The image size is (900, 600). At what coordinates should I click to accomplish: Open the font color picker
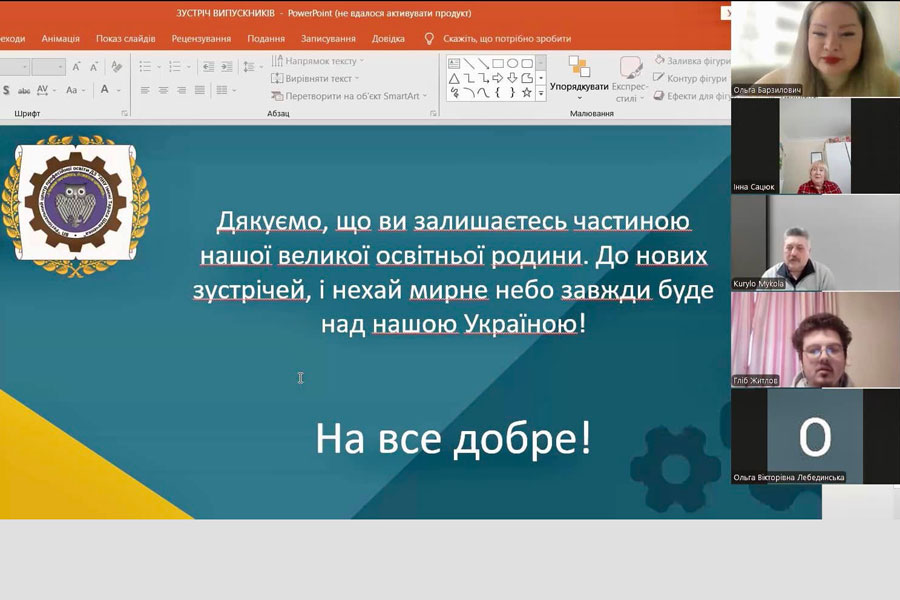pos(105,90)
